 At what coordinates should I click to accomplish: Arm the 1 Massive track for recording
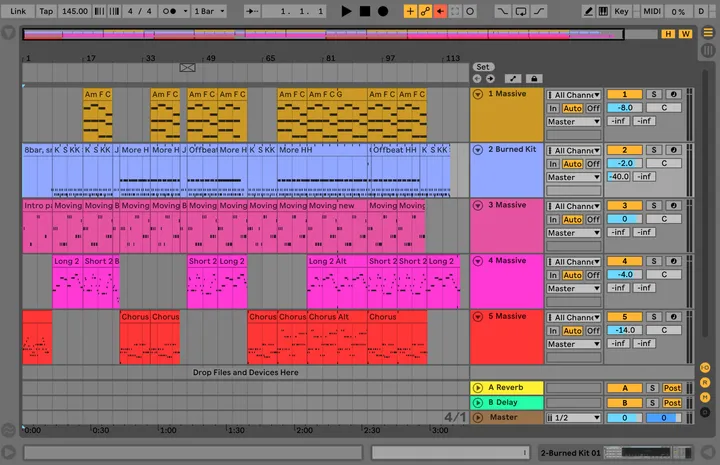click(x=672, y=94)
